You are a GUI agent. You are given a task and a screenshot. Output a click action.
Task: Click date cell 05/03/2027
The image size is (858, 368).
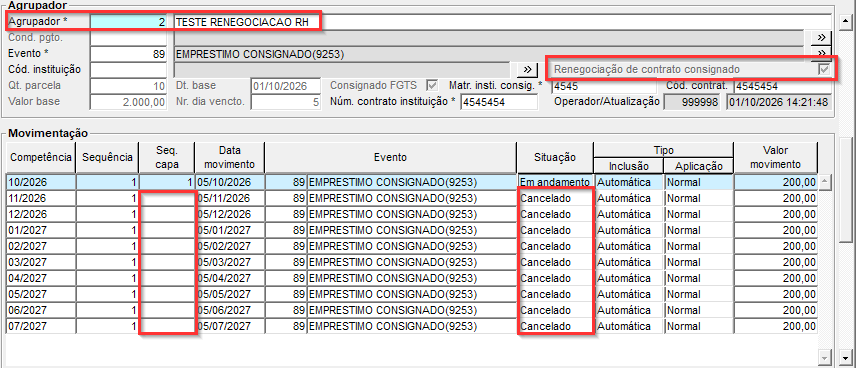(230, 262)
